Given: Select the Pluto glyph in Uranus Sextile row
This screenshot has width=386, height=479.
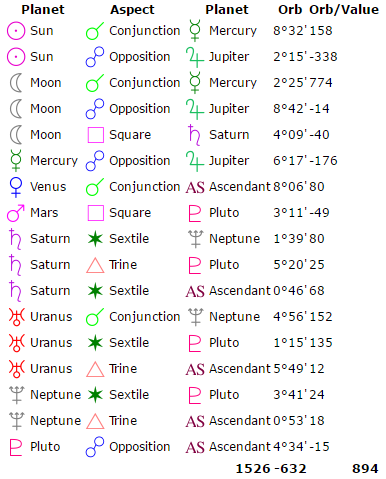Looking at the screenshot, I should (x=195, y=343).
